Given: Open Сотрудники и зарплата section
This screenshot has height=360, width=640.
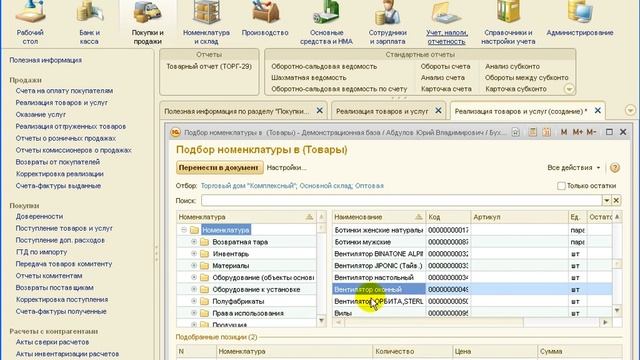Looking at the screenshot, I should click(x=387, y=22).
